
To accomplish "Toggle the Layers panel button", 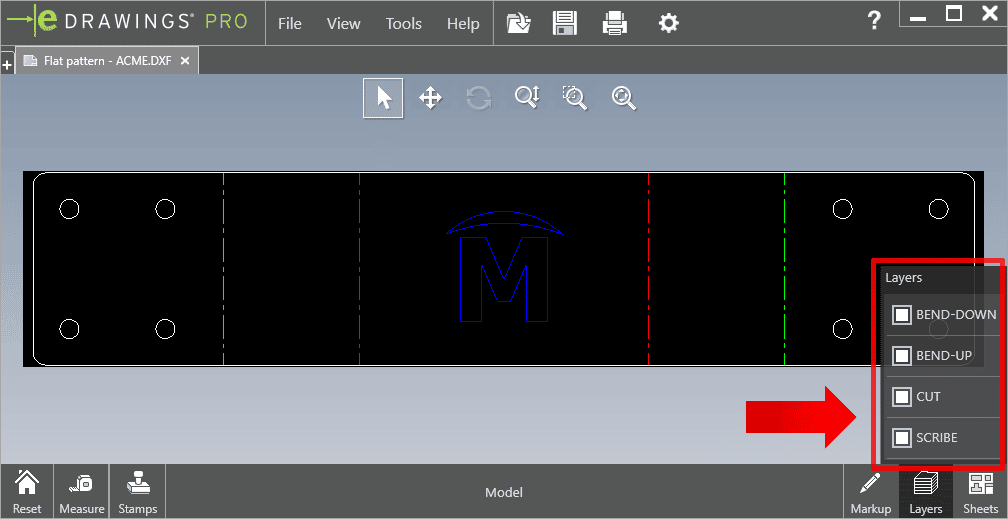I will coord(926,492).
